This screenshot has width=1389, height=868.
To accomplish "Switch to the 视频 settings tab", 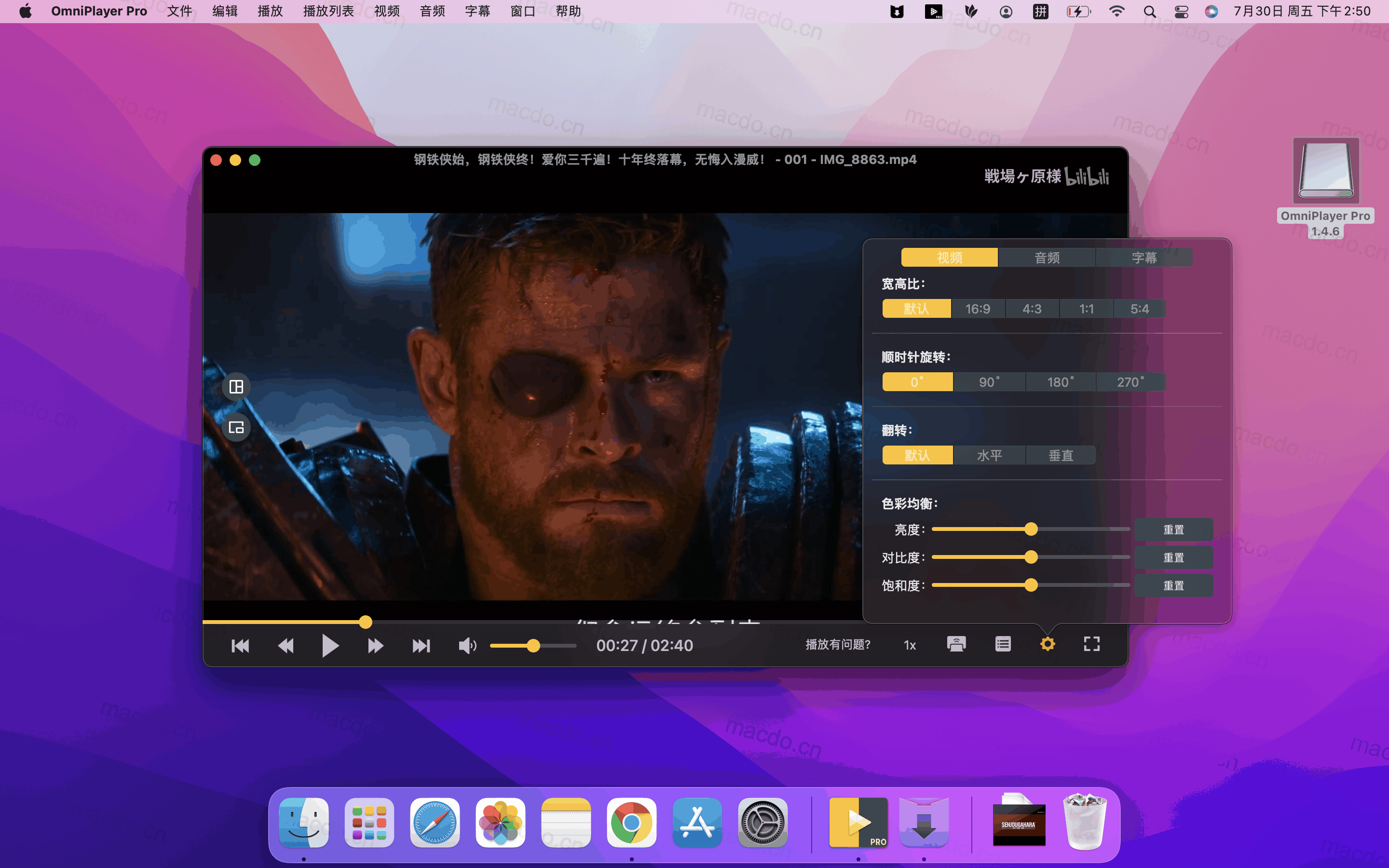I will point(949,258).
